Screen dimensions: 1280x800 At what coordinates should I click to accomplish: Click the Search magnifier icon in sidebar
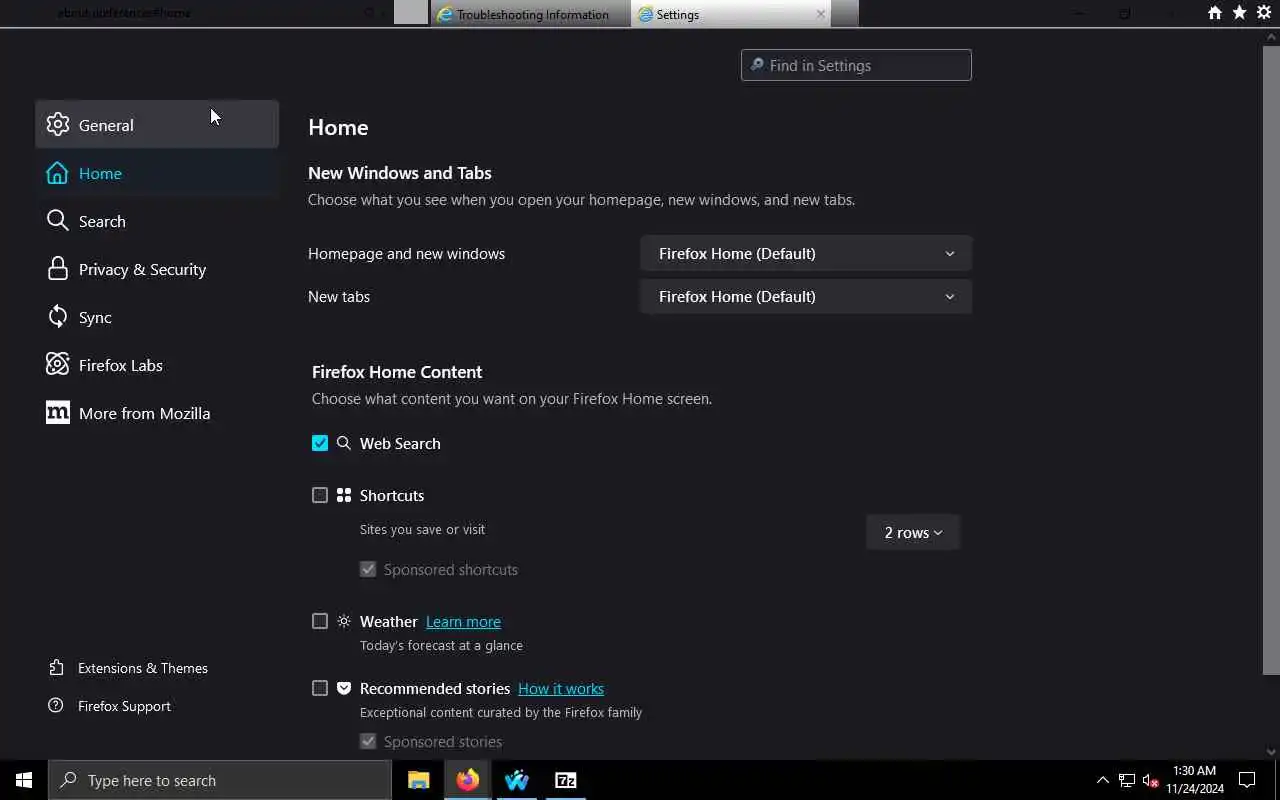pos(58,221)
